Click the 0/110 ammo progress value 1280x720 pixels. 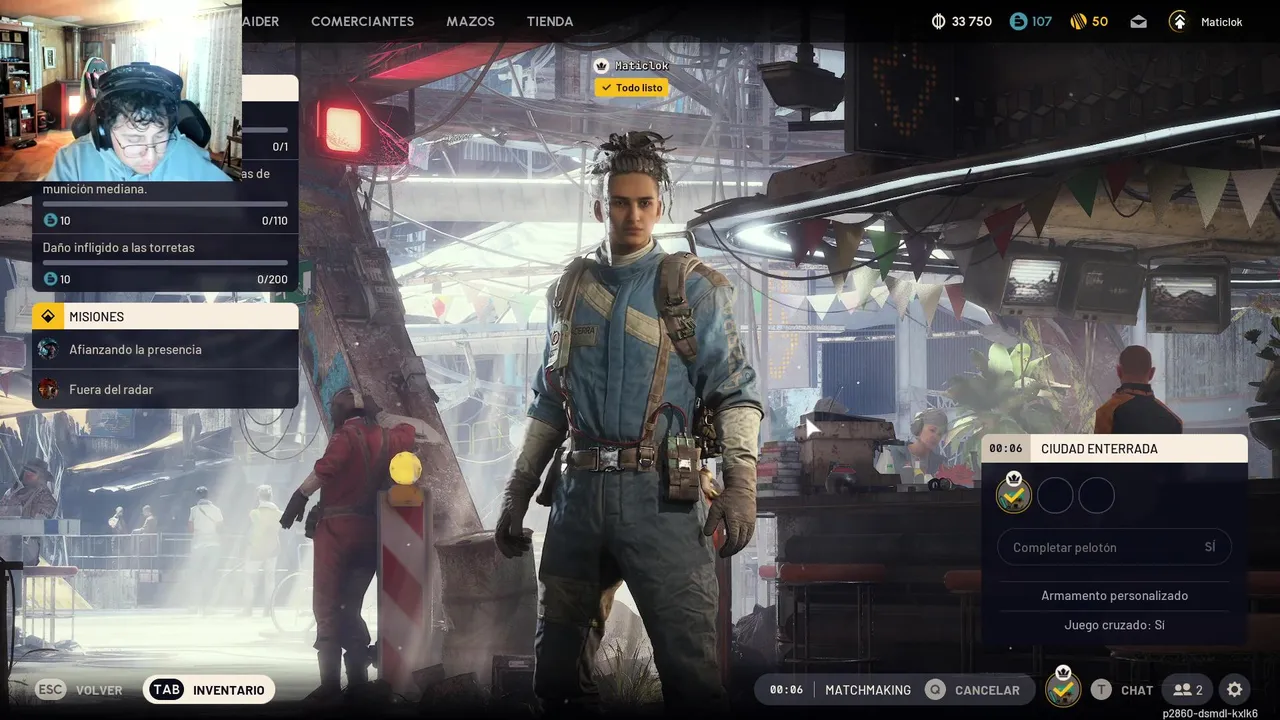pos(274,221)
